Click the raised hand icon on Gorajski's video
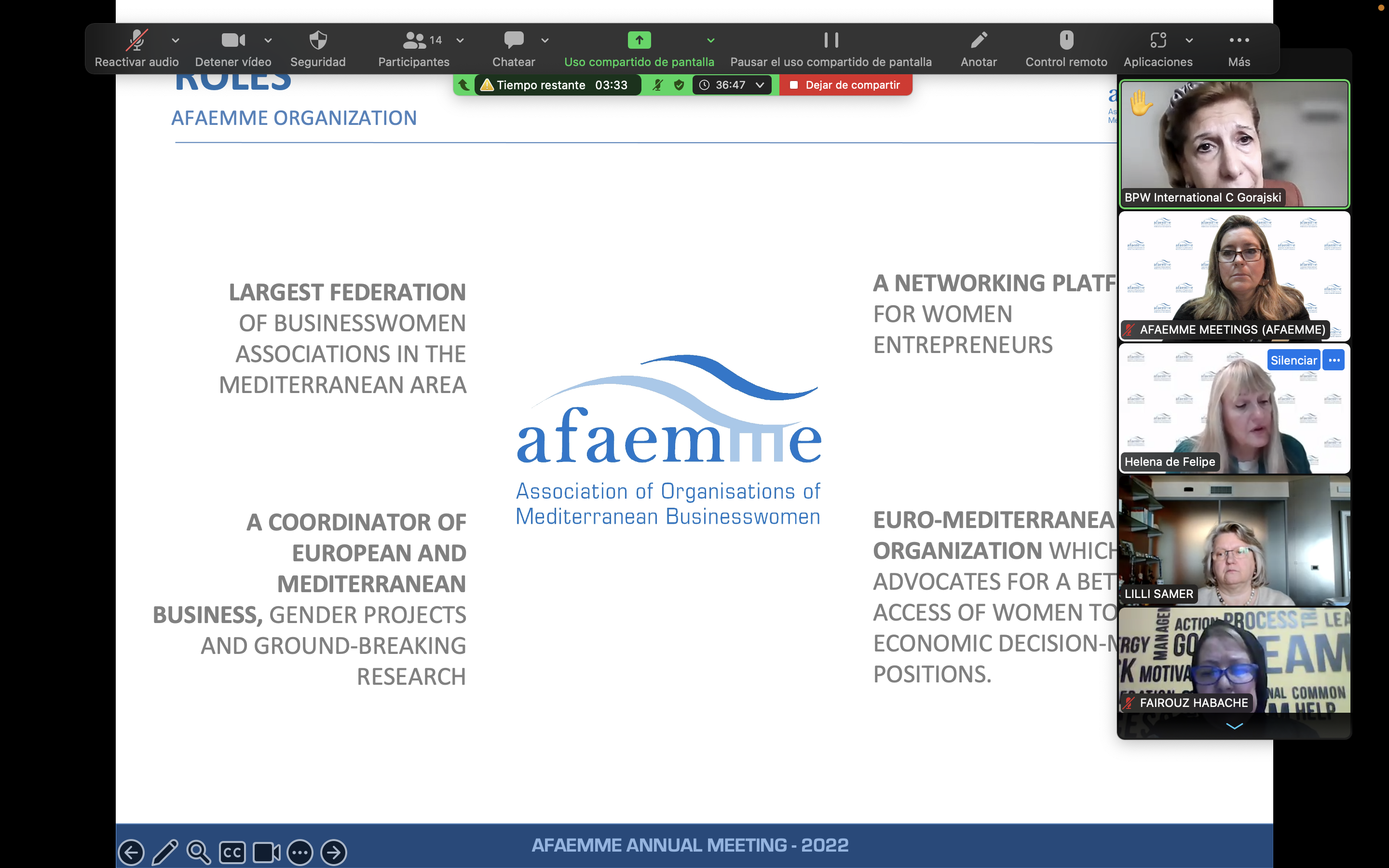The image size is (1389, 868). 1141,103
